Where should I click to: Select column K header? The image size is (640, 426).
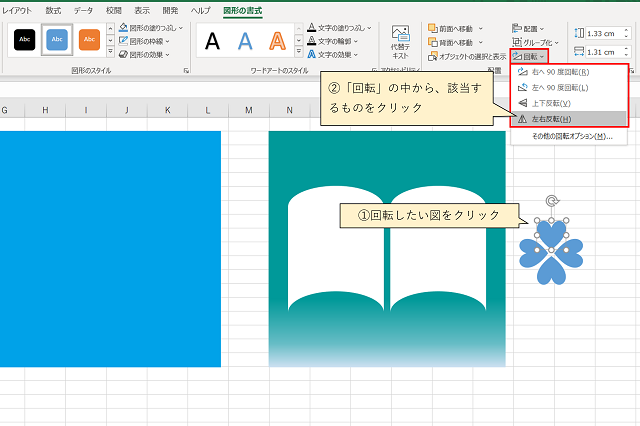167,110
